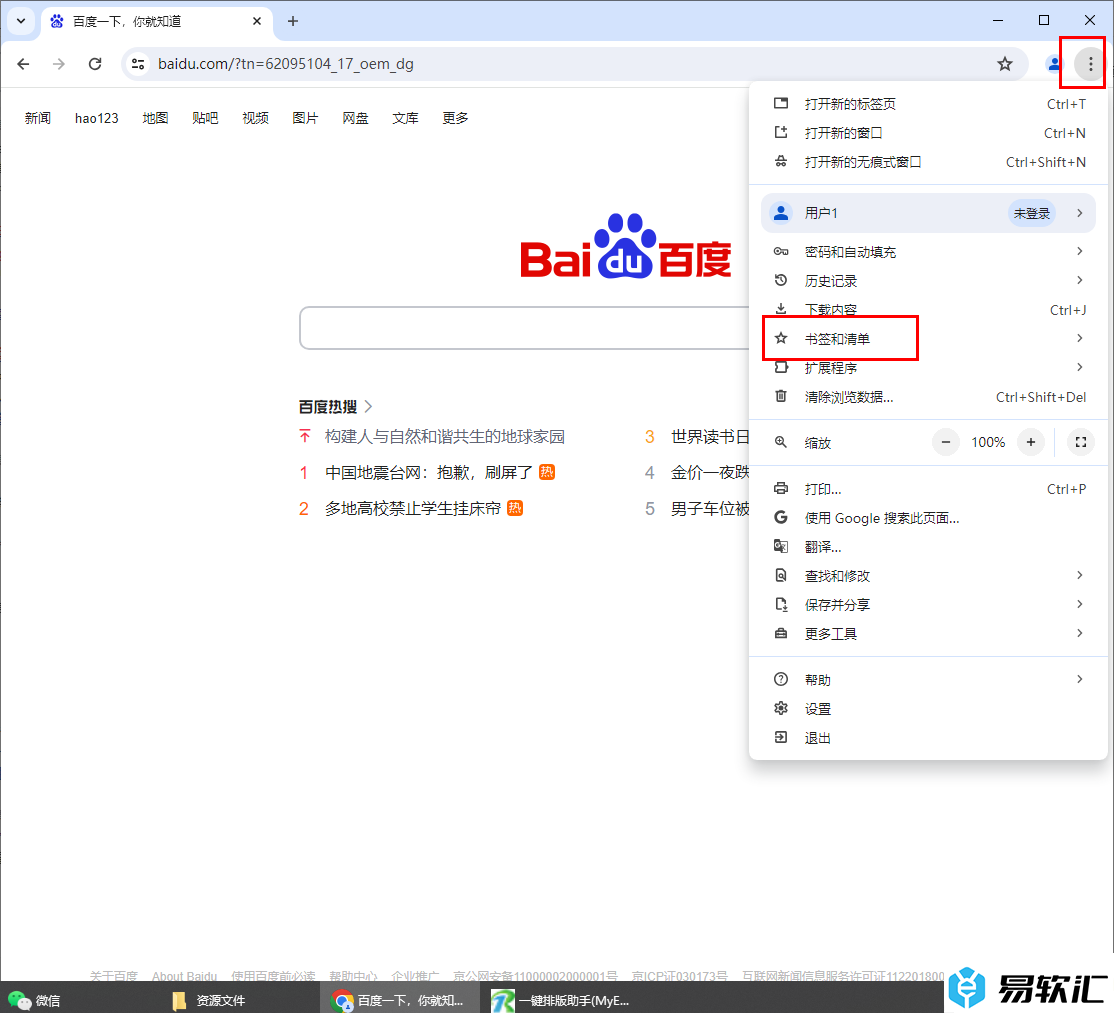1114x1013 pixels.
Task: Expand 密码和自动填充 submenu
Action: tap(928, 251)
